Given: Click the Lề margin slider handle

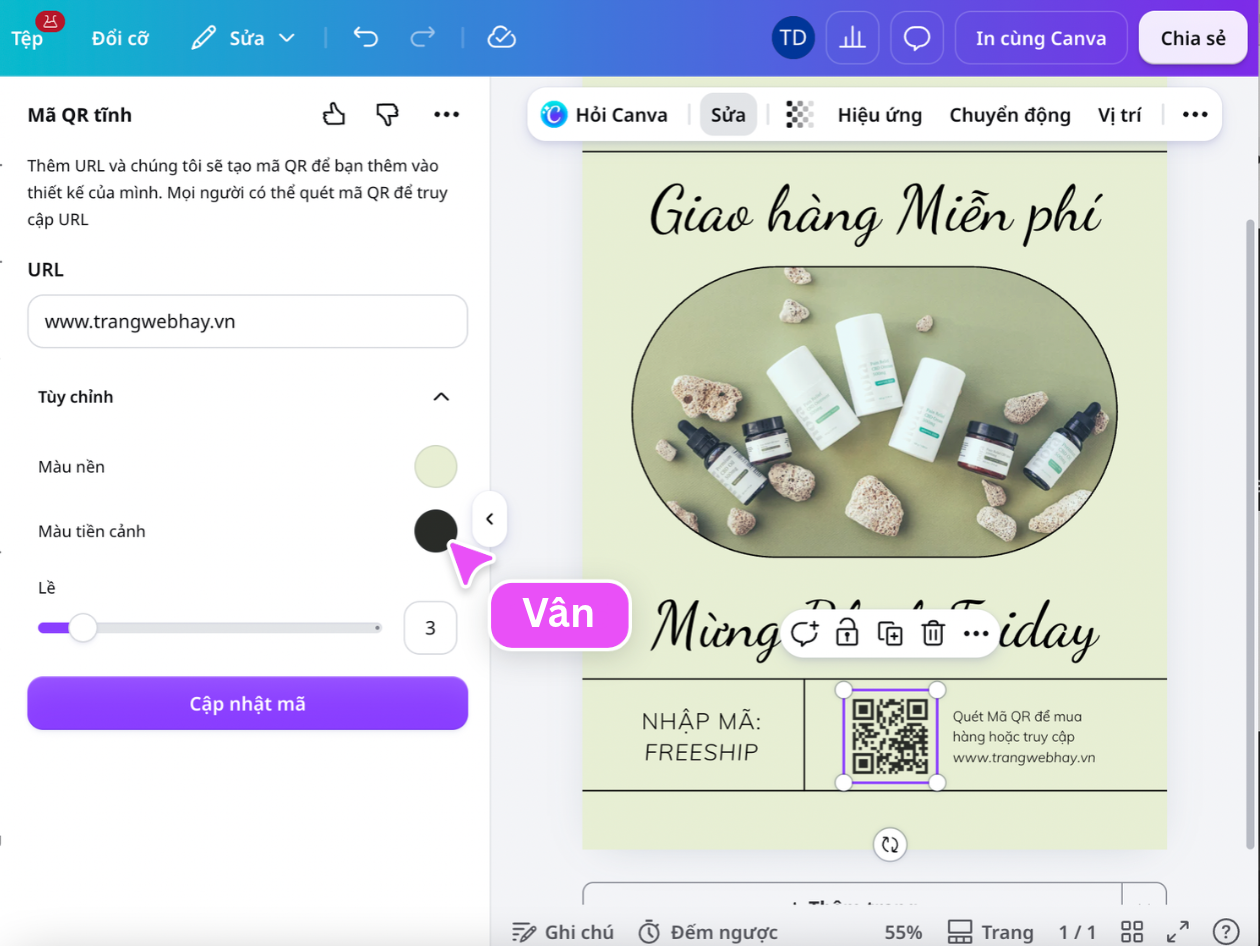Looking at the screenshot, I should (82, 628).
